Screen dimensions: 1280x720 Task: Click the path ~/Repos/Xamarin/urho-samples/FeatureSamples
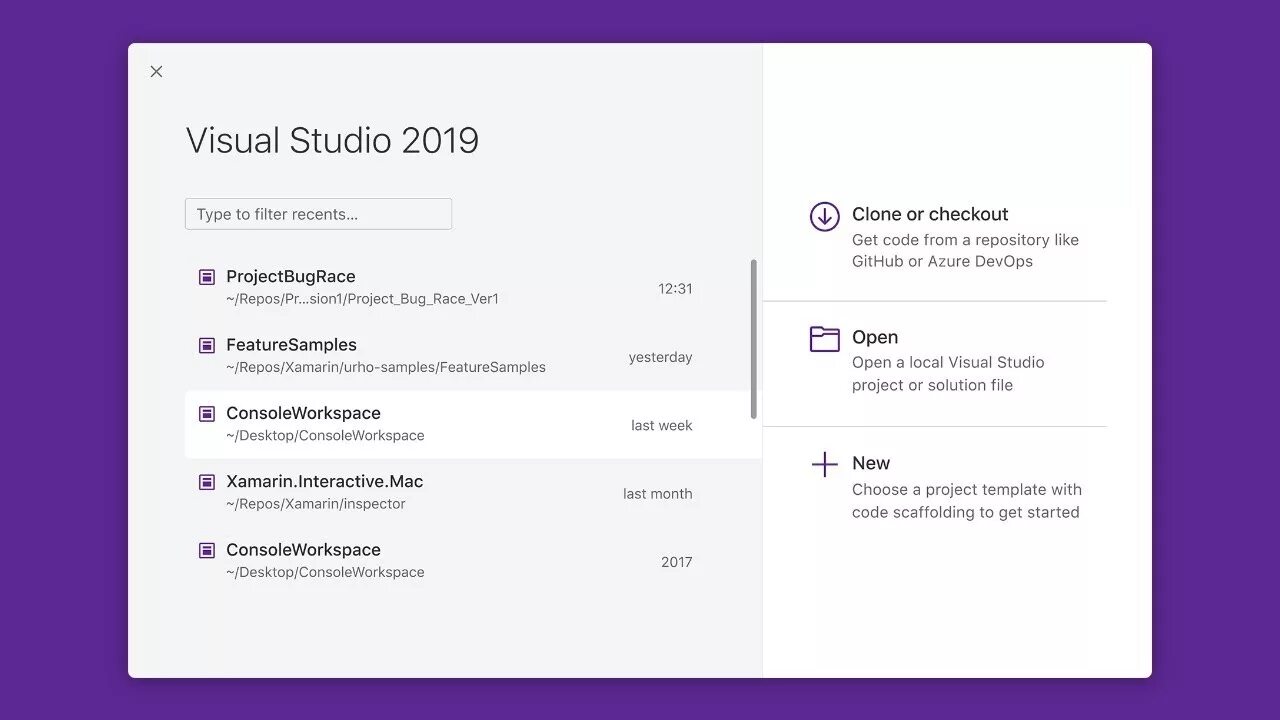[386, 367]
